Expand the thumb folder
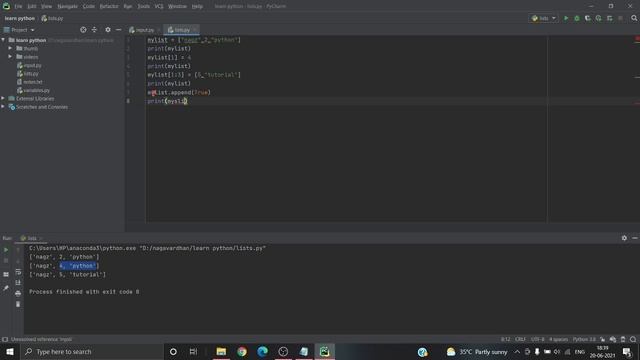 pos(10,48)
